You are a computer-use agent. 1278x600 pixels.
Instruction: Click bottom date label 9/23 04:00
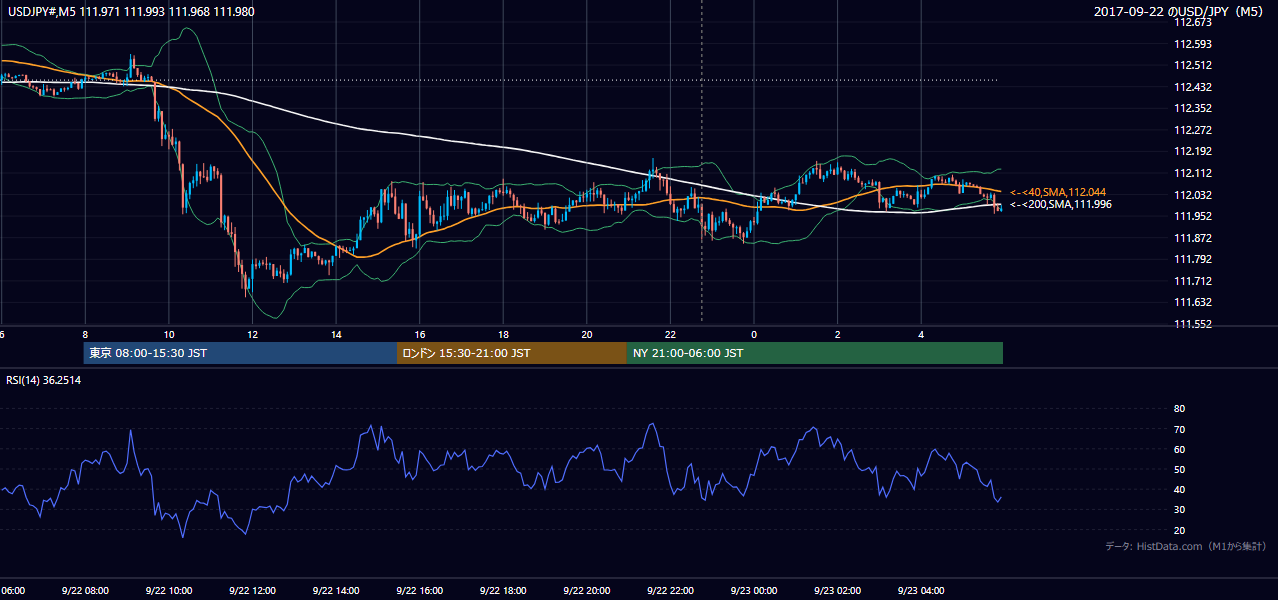point(921,591)
